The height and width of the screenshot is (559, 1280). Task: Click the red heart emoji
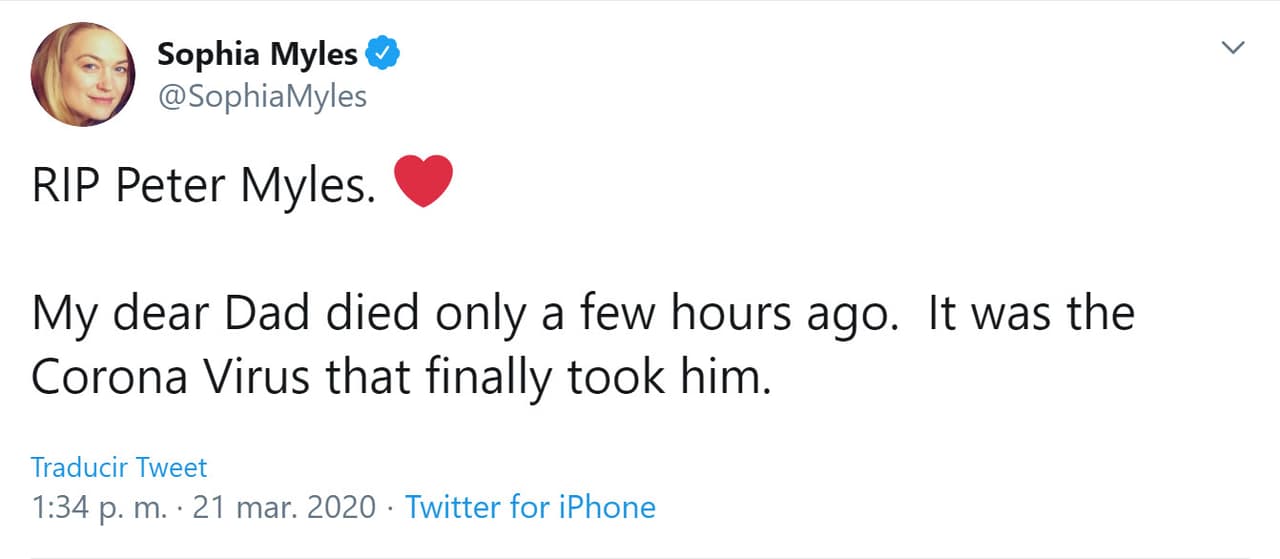click(x=424, y=182)
